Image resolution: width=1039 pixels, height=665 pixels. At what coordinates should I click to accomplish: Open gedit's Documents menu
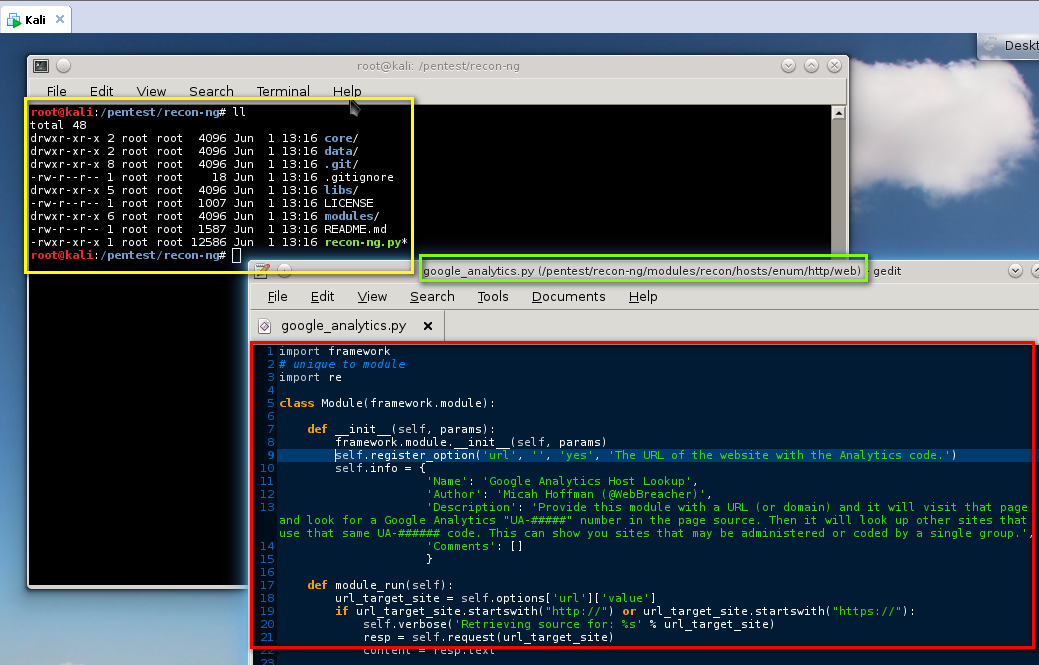coord(569,296)
